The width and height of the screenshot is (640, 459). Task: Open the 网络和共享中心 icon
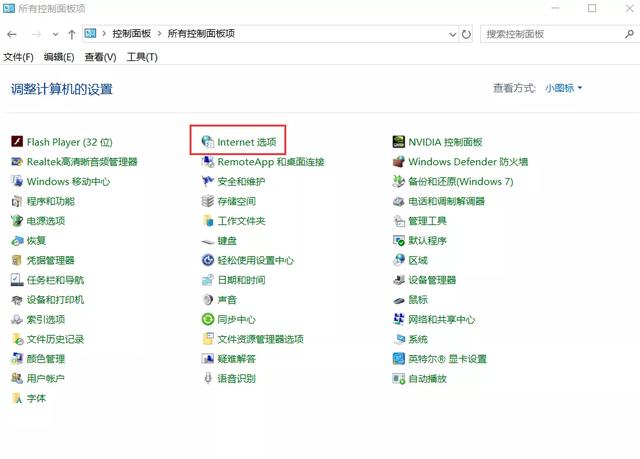(398, 319)
